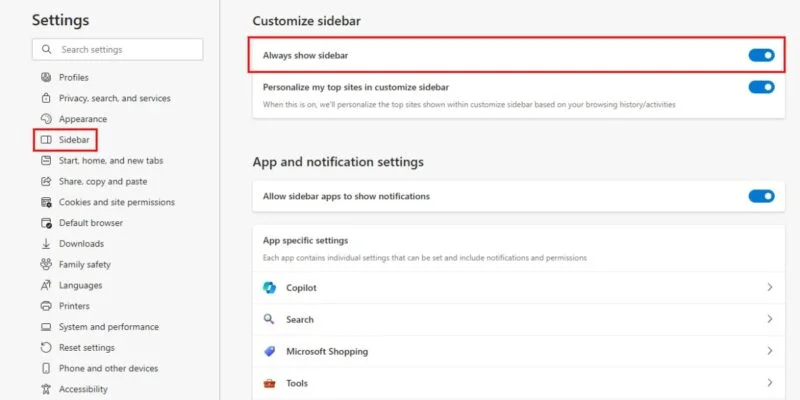Screen dimensions: 800x400
Task: Select the Appearance palette icon
Action: [x=46, y=119]
